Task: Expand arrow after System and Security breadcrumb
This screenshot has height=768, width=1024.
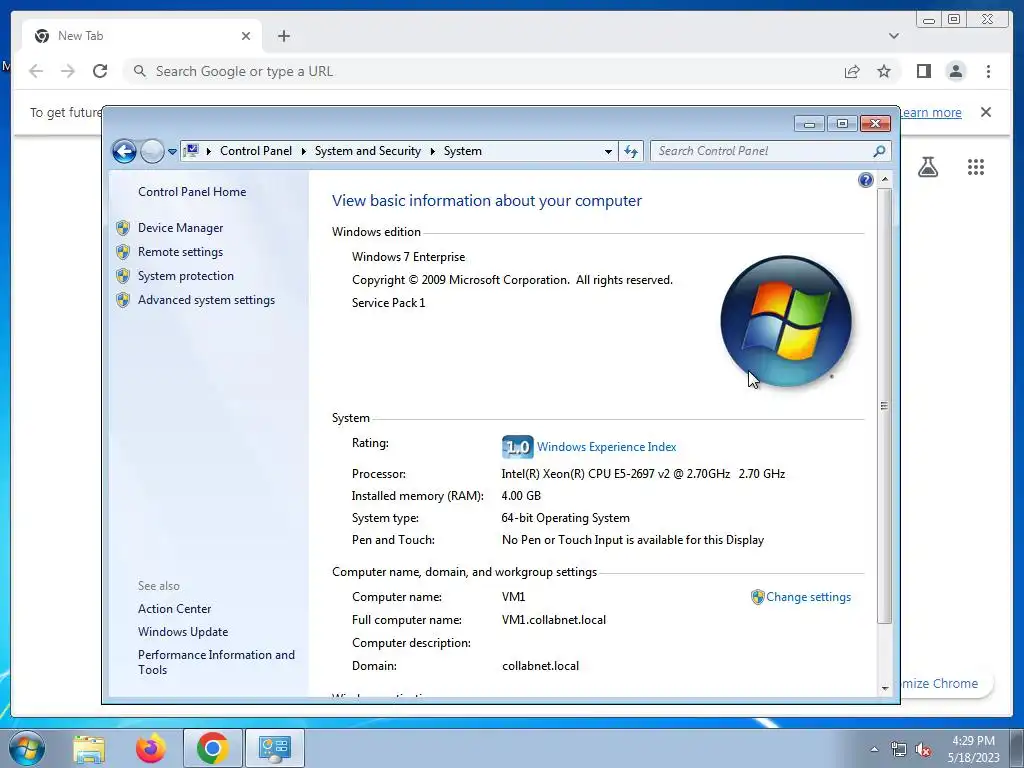Action: point(432,152)
